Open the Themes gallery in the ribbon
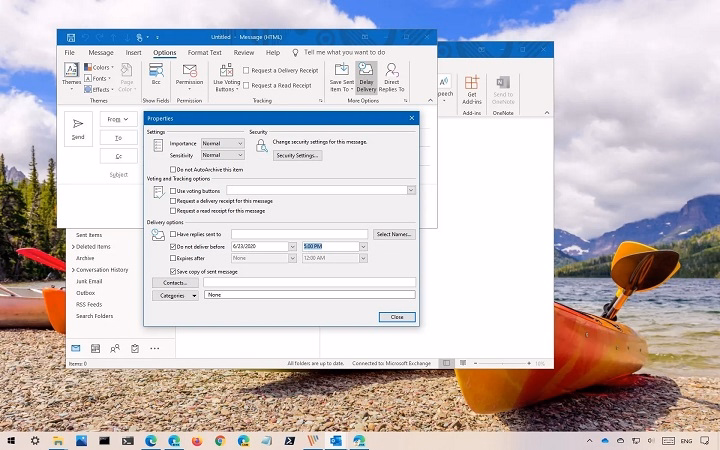The height and width of the screenshot is (450, 720). (71, 76)
